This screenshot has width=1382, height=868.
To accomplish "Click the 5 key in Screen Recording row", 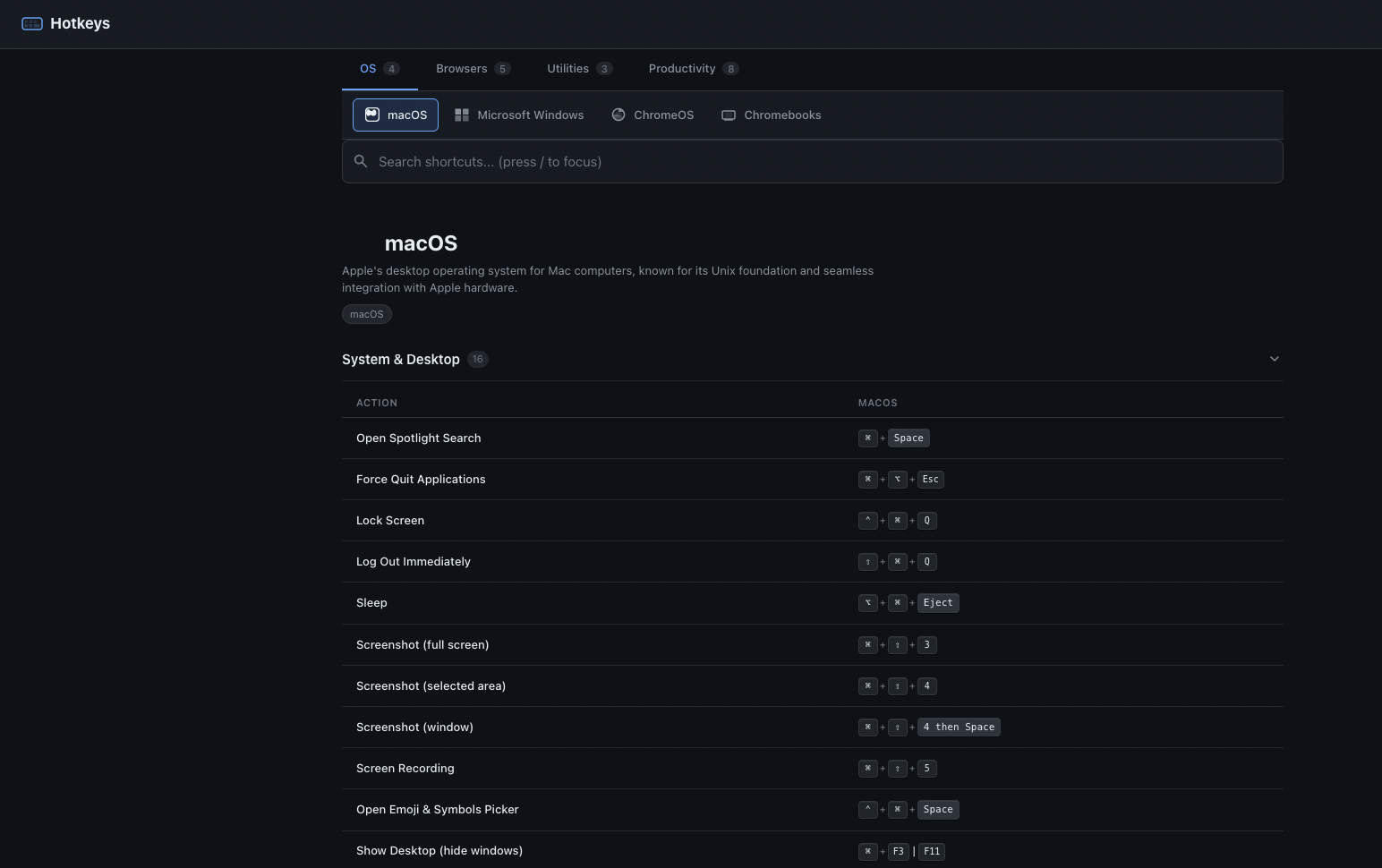I will 926,769.
